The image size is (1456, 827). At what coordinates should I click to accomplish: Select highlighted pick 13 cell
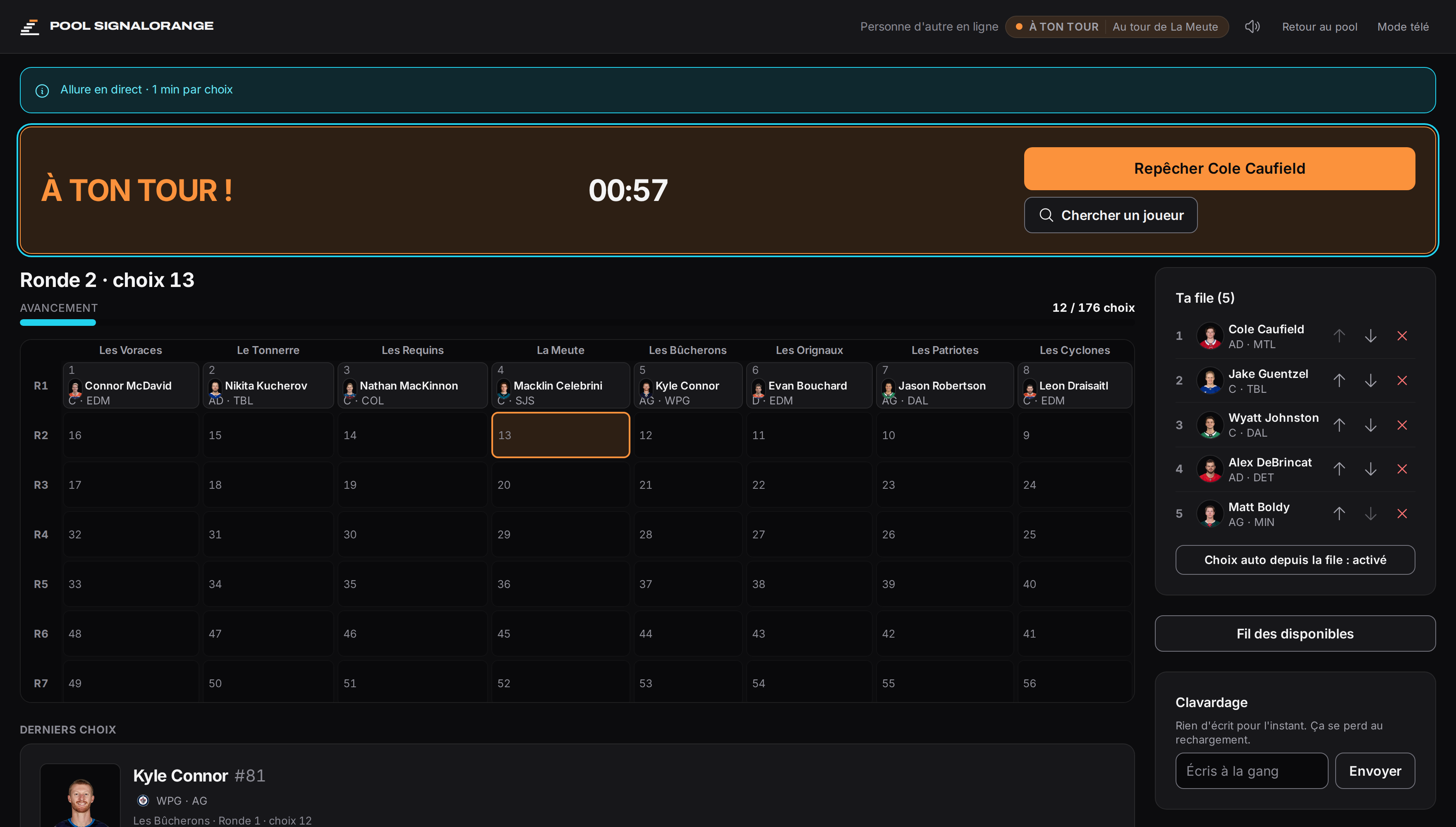560,435
